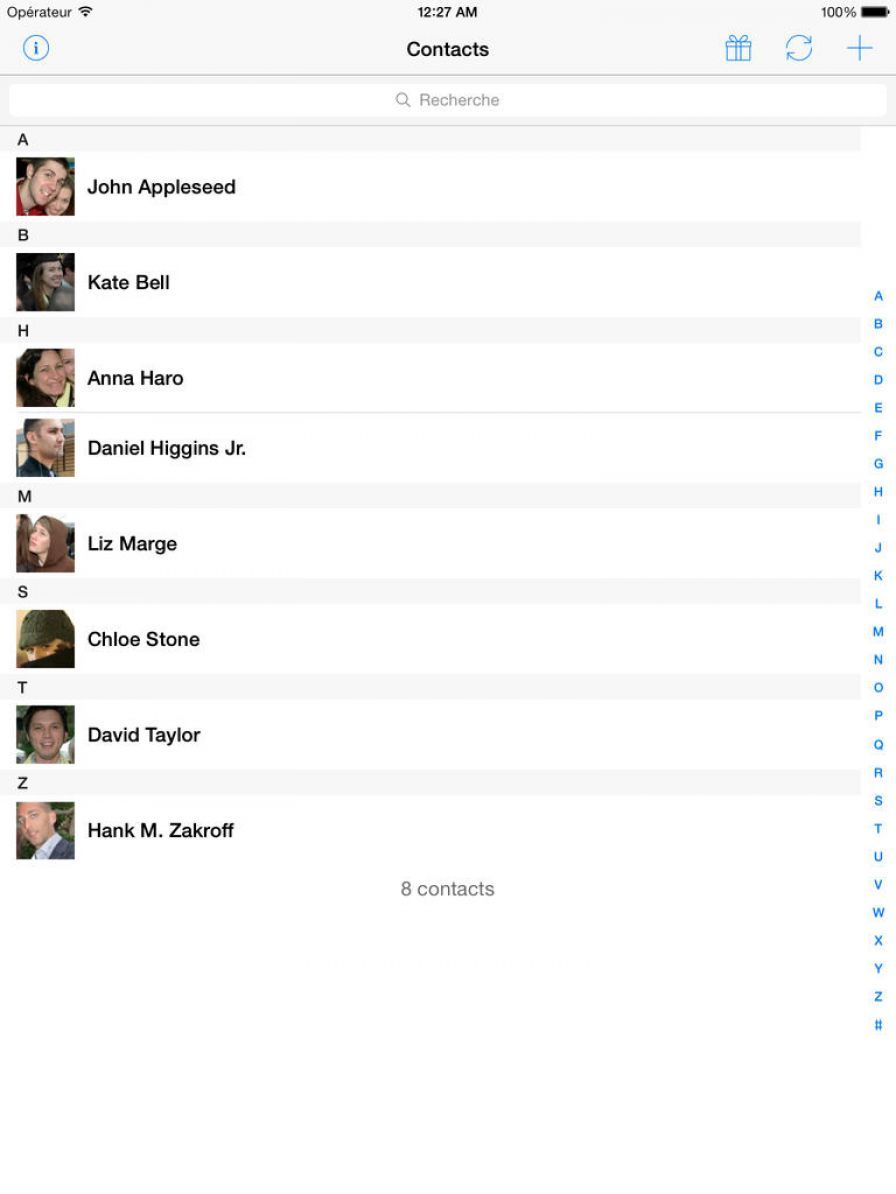Viewport: 896px width, 1194px height.
Task: Add a new contact with plus icon
Action: [x=859, y=49]
